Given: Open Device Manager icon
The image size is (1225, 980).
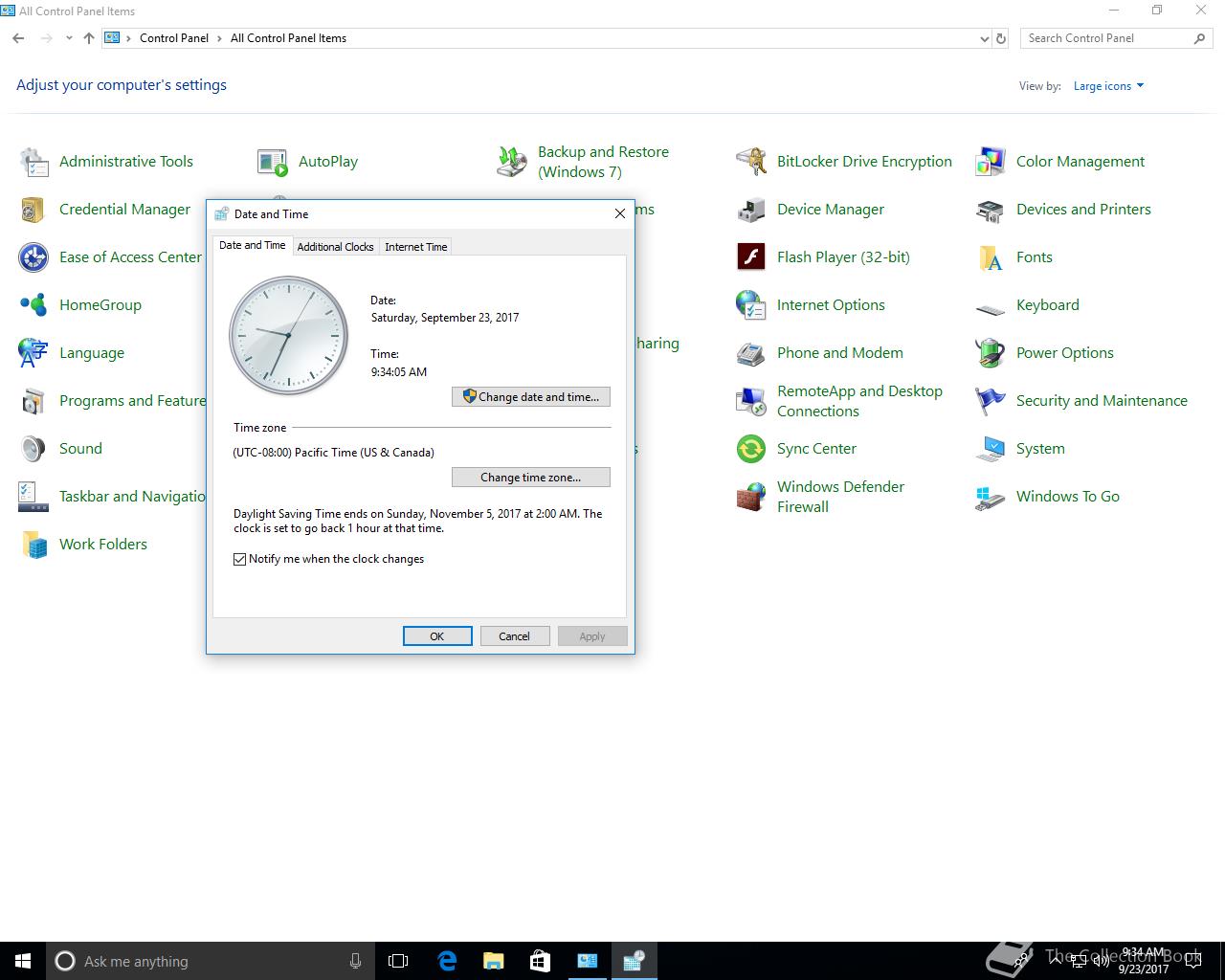Looking at the screenshot, I should click(751, 210).
